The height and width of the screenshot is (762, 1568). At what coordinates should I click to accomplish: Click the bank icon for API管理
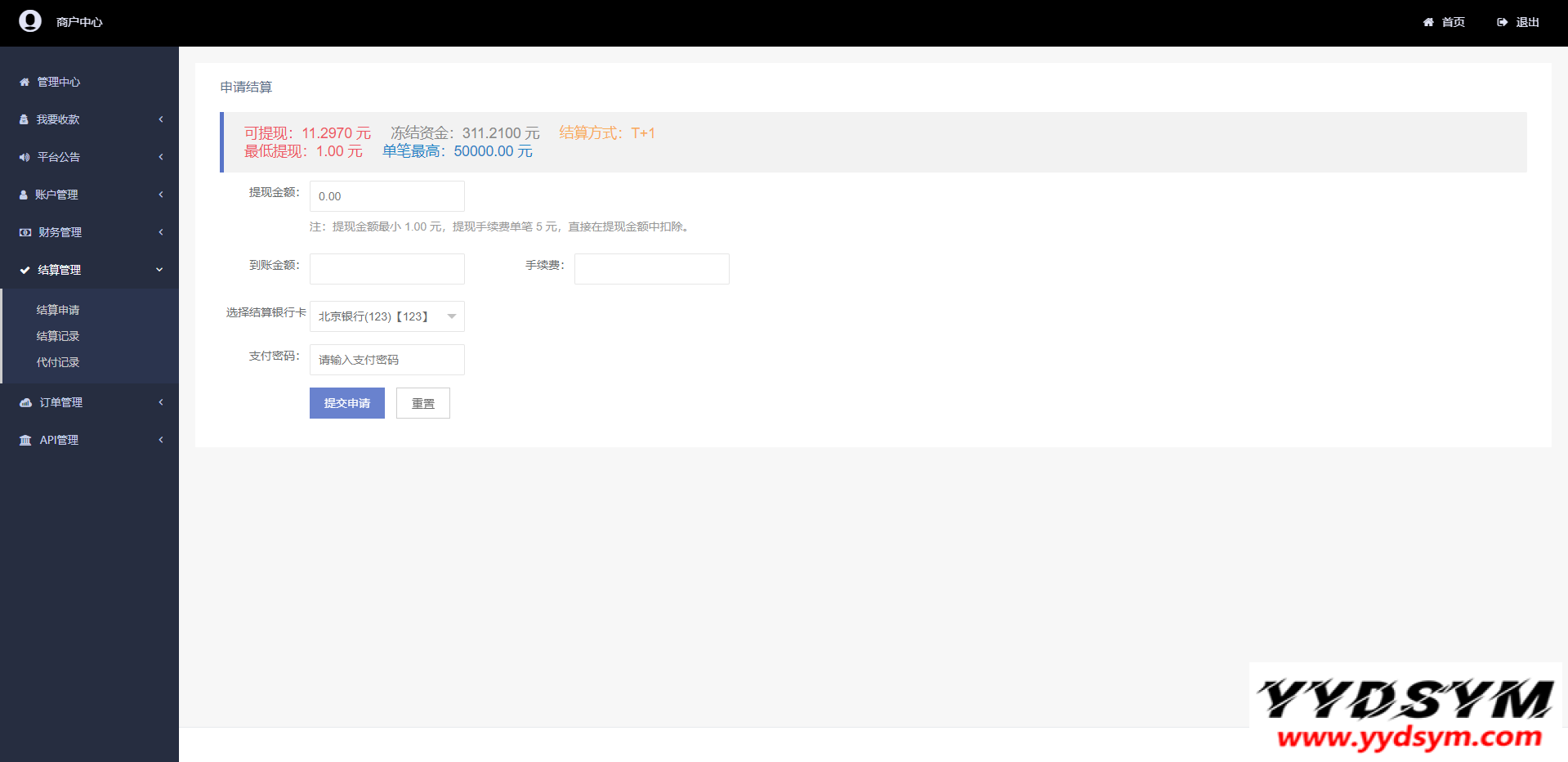(x=25, y=440)
